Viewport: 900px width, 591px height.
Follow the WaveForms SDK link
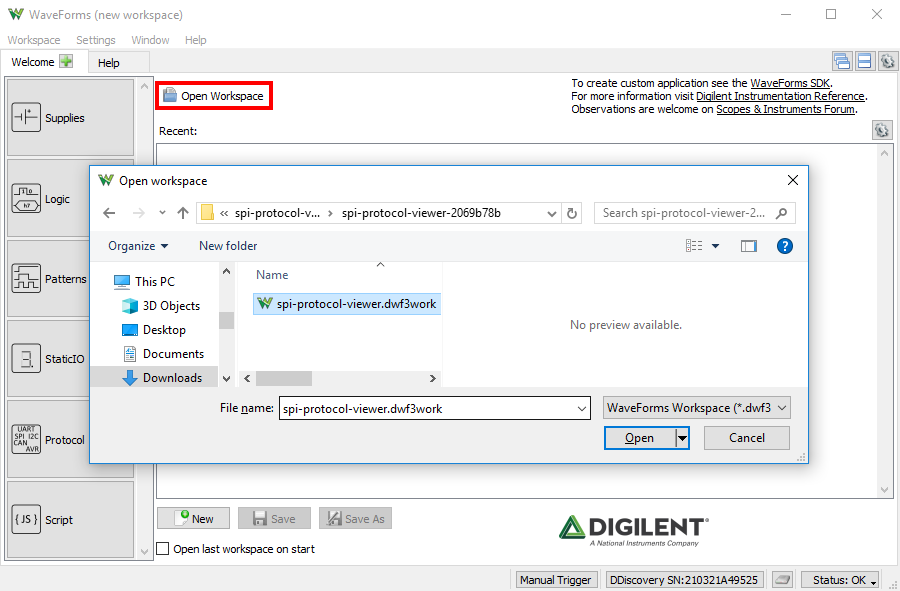pos(790,83)
